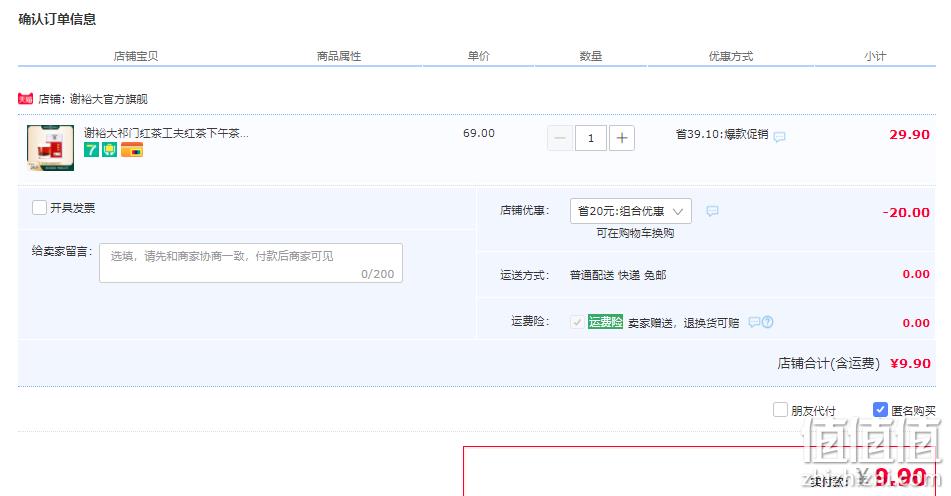Viewport: 951px width, 496px height.
Task: Click the unit price 69.00
Action: (x=479, y=133)
